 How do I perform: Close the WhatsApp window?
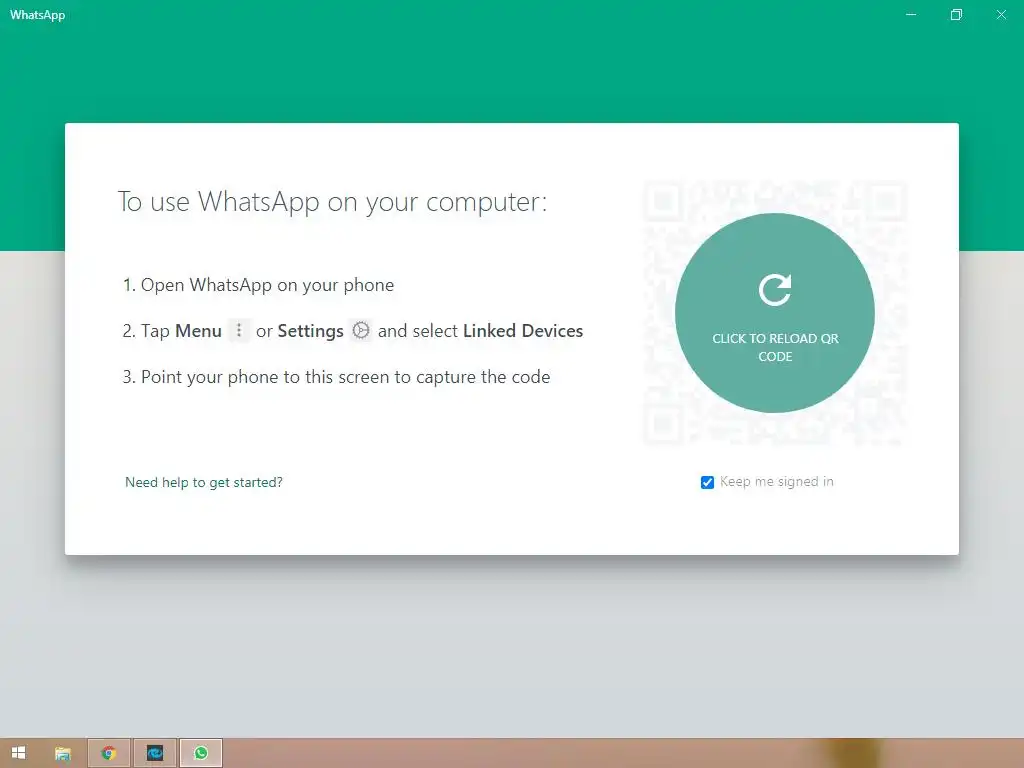pos(1001,14)
